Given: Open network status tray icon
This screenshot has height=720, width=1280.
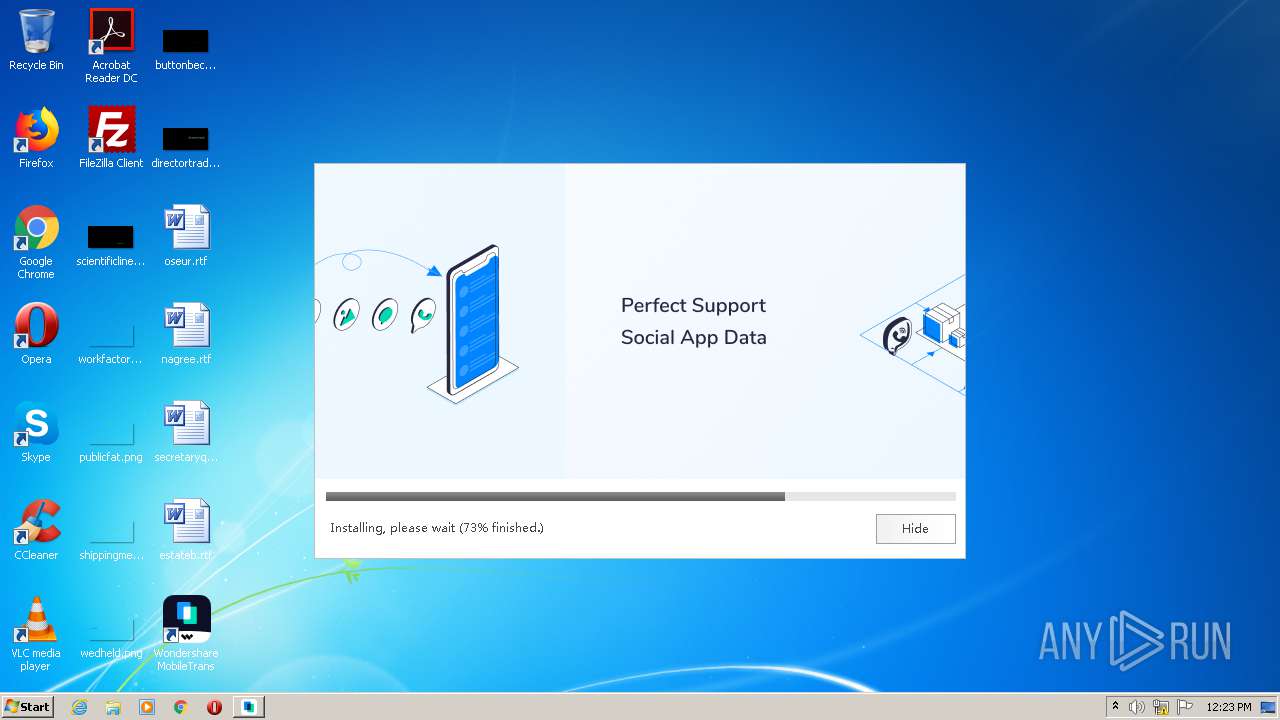Looking at the screenshot, I should pos(1161,707).
